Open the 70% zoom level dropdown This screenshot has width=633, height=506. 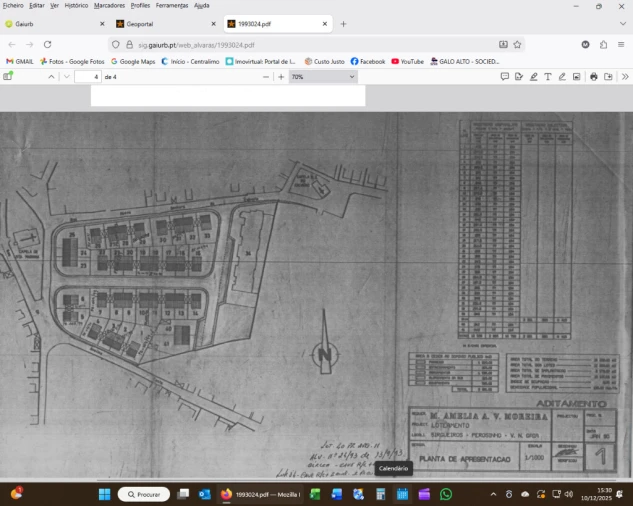click(x=323, y=77)
